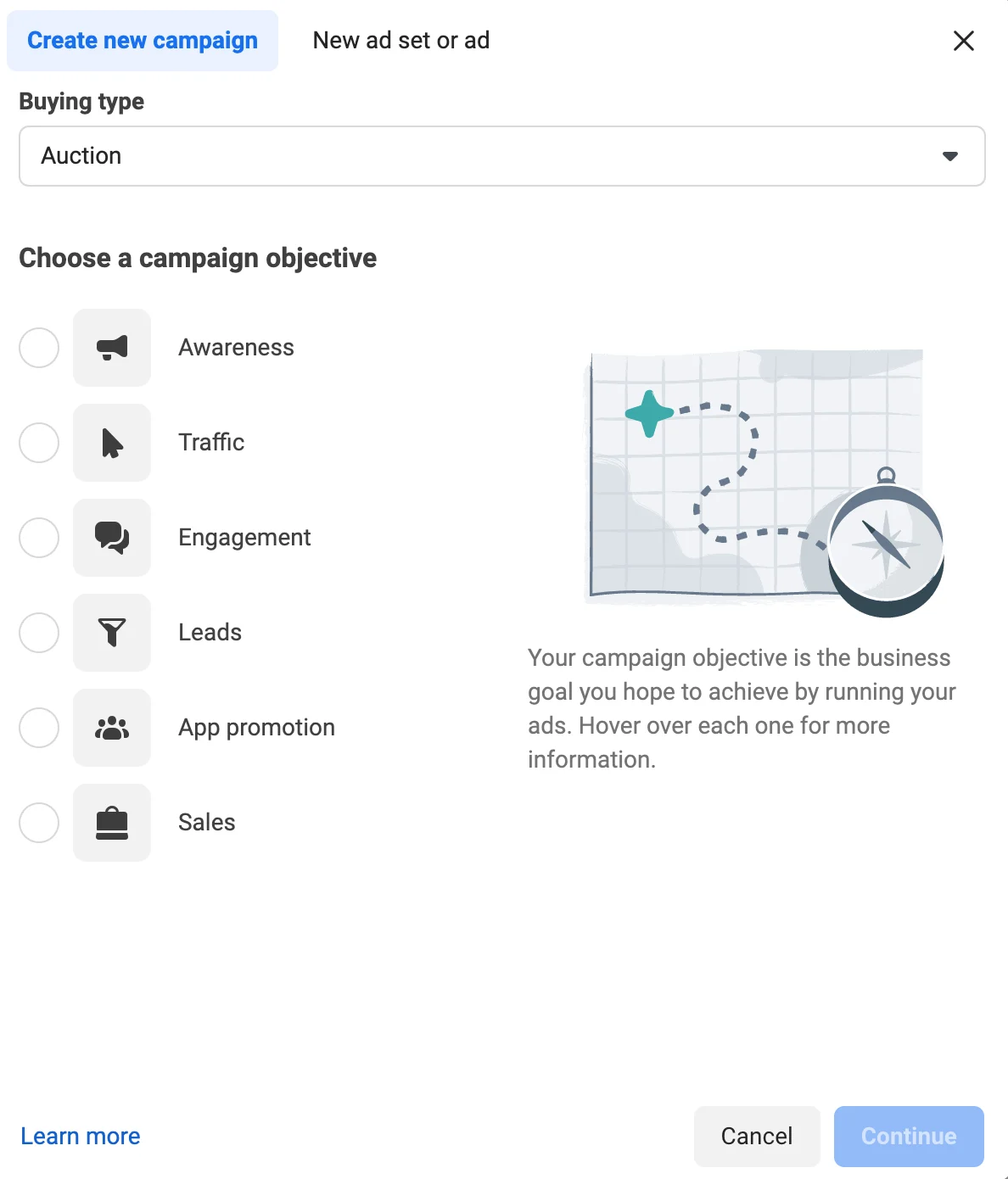Select the Traffic objective radio button
Viewport: 1008px width, 1179px height.
[38, 442]
